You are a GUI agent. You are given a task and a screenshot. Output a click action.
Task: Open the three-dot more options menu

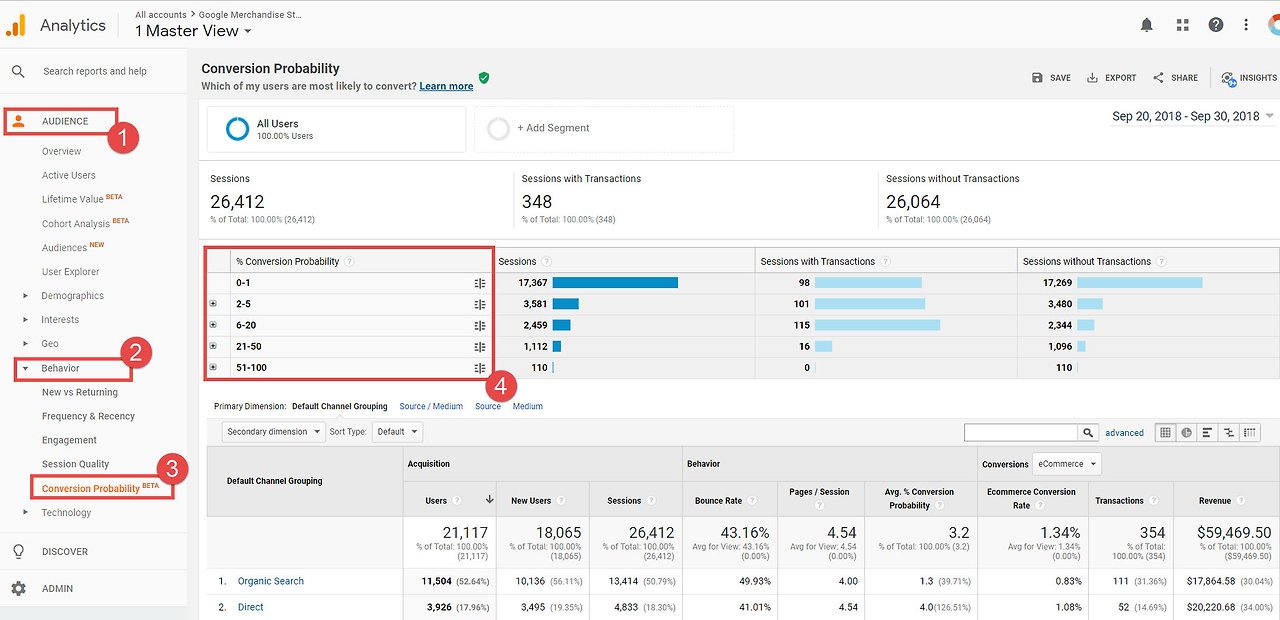1246,25
